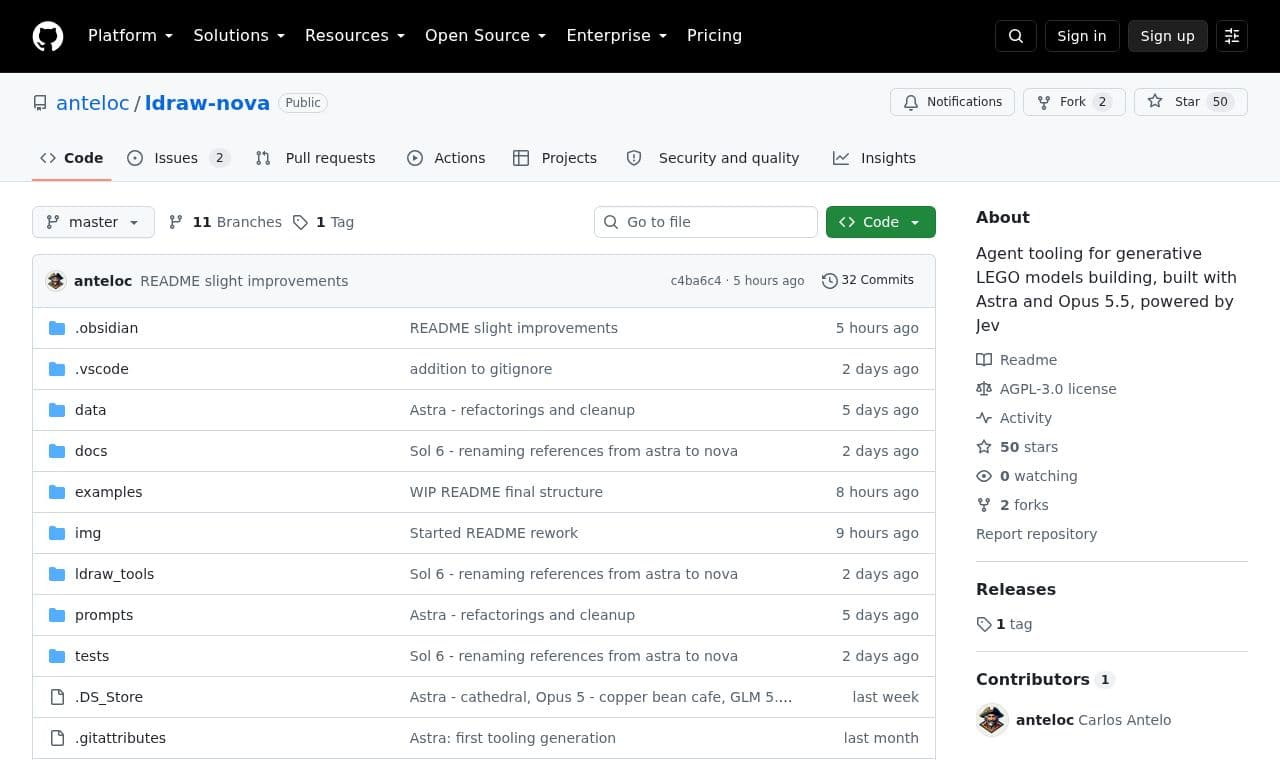
Task: Click the star icon on Star button
Action: (x=1155, y=102)
